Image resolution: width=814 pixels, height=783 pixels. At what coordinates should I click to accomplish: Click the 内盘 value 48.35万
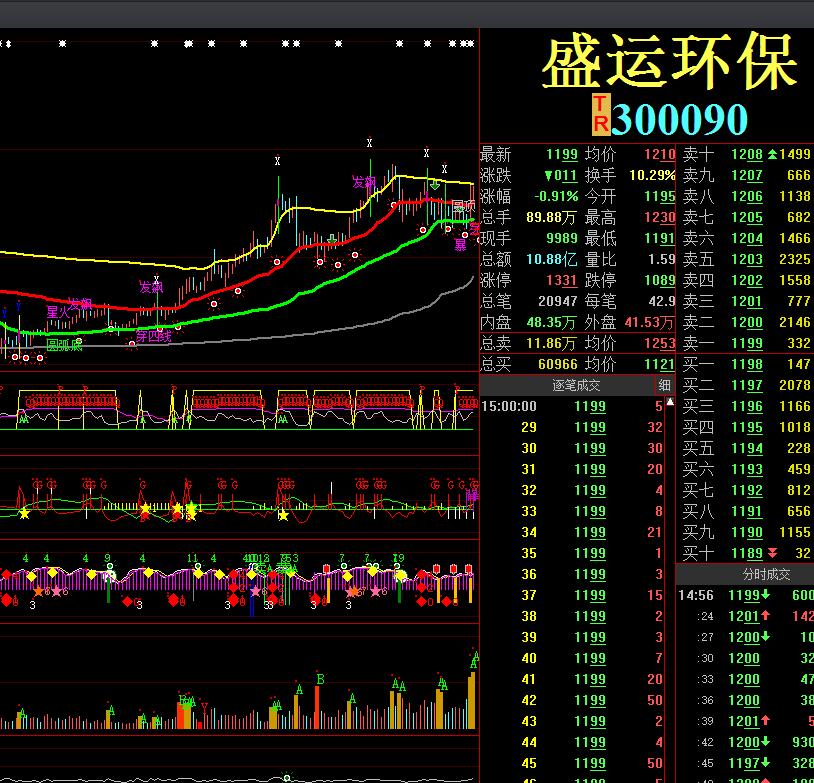coord(551,322)
